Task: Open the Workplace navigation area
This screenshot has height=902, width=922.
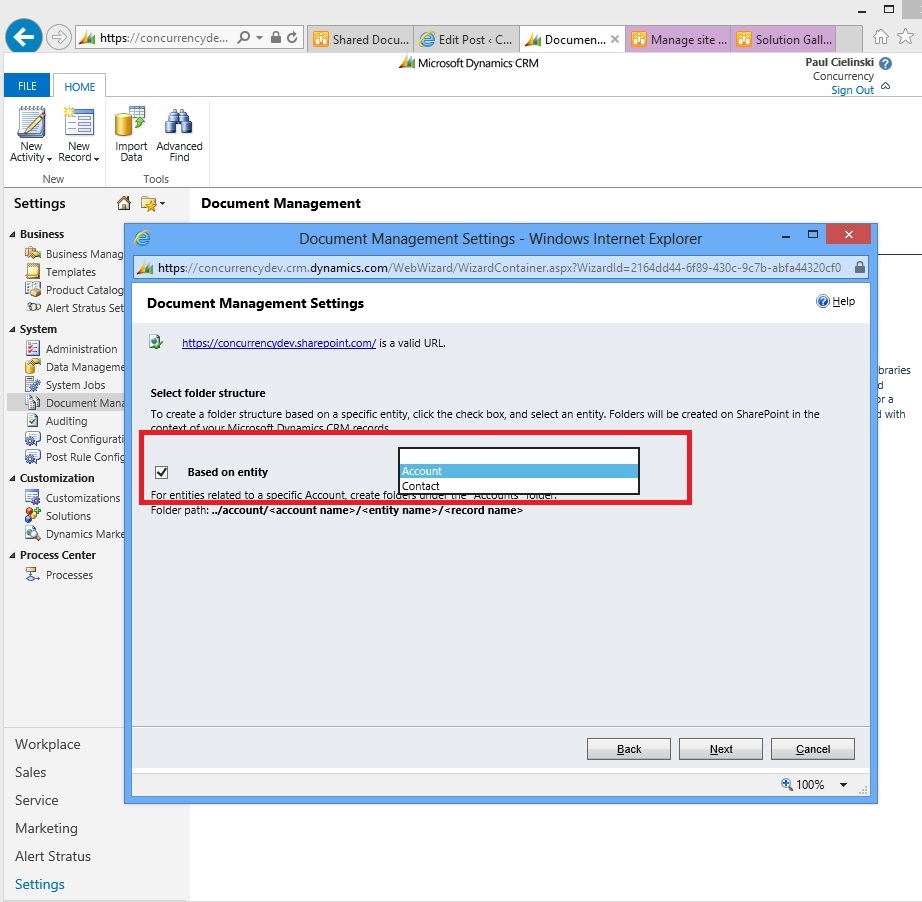Action: (x=48, y=744)
